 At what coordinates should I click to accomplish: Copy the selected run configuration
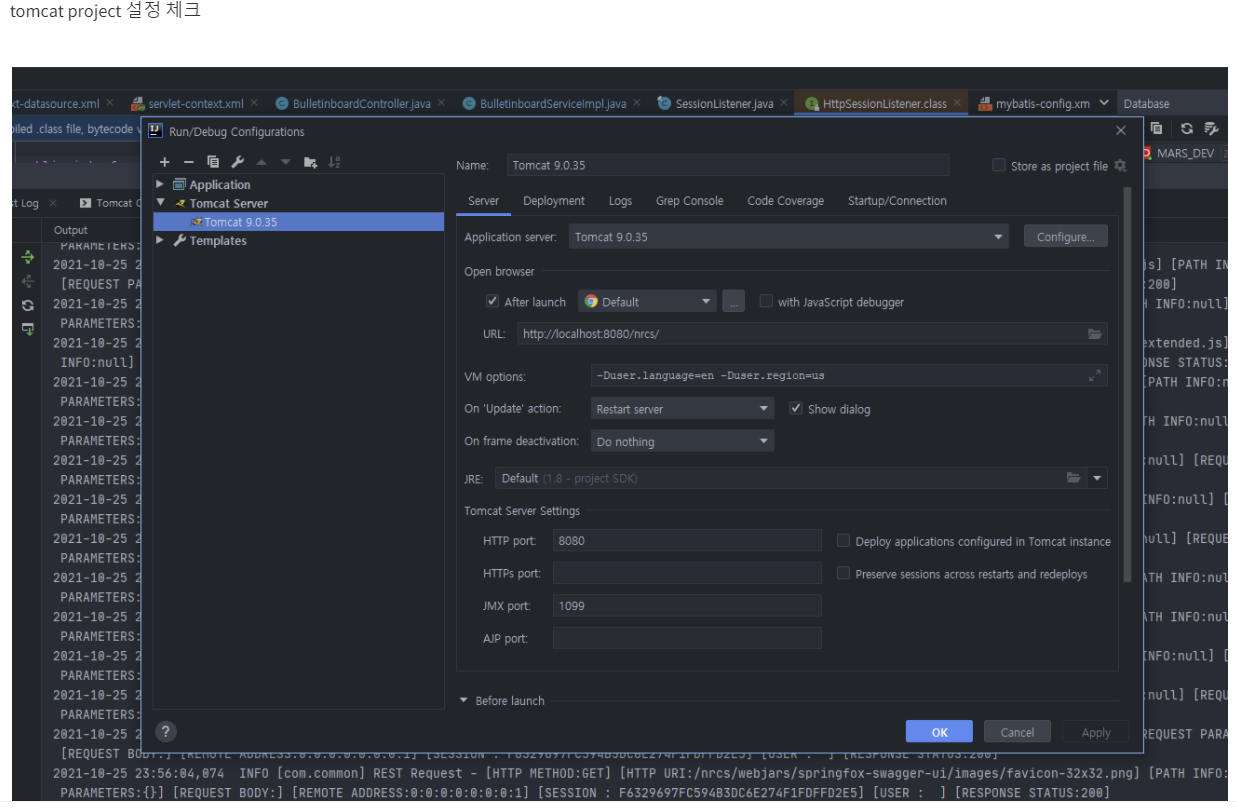213,162
